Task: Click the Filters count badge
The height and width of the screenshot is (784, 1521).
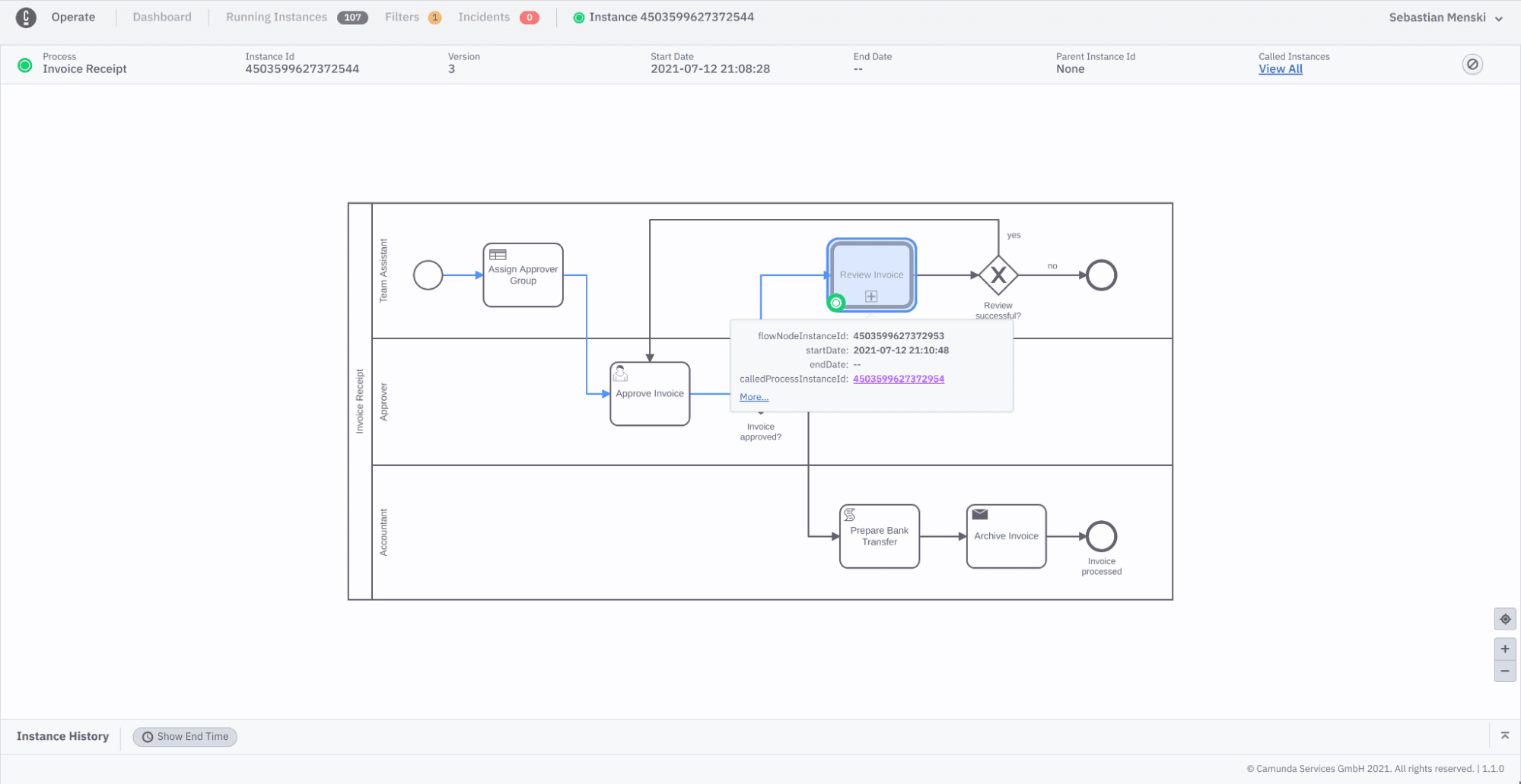Action: pos(434,17)
